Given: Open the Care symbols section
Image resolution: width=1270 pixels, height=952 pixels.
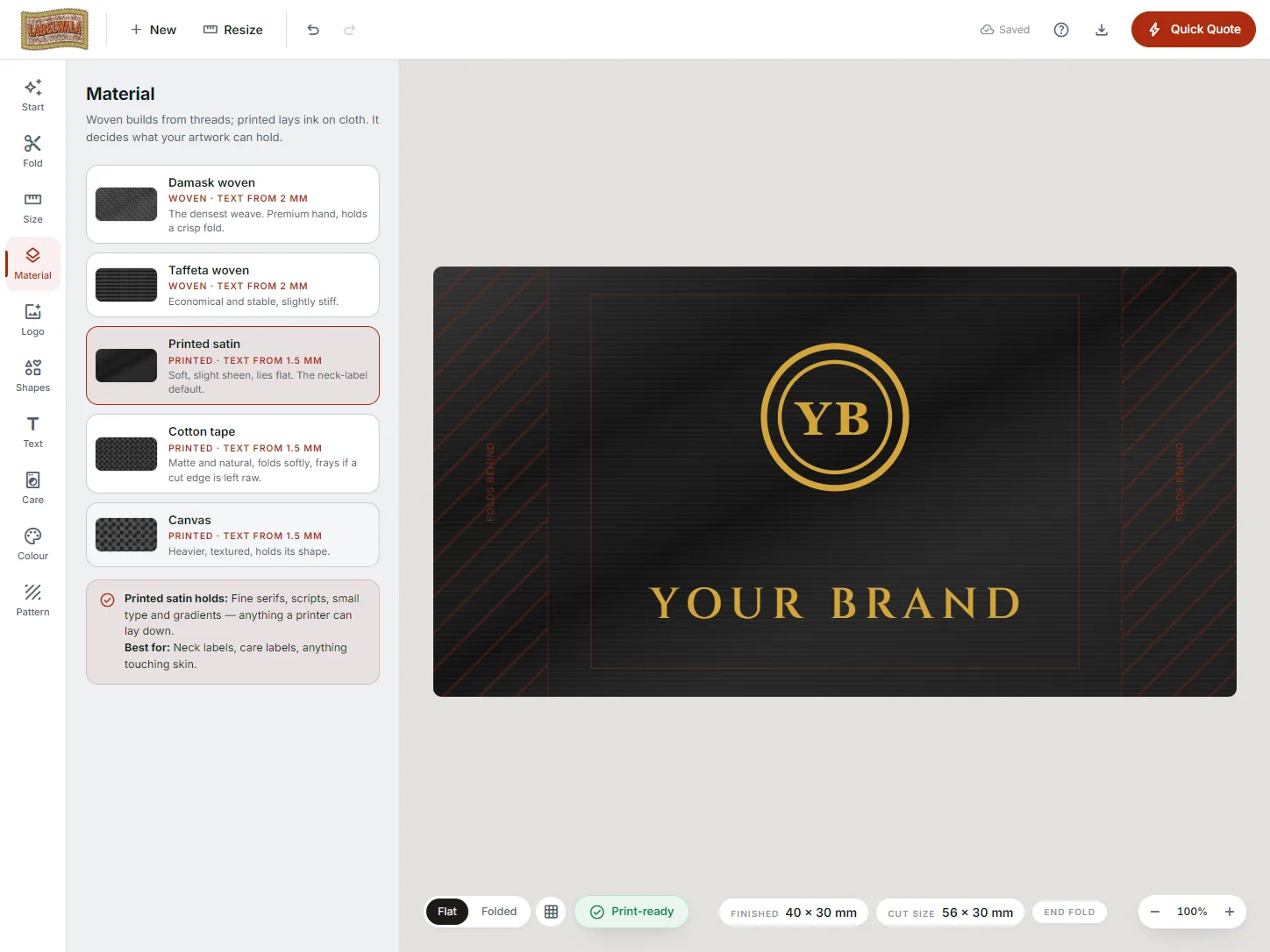Looking at the screenshot, I should 32,488.
